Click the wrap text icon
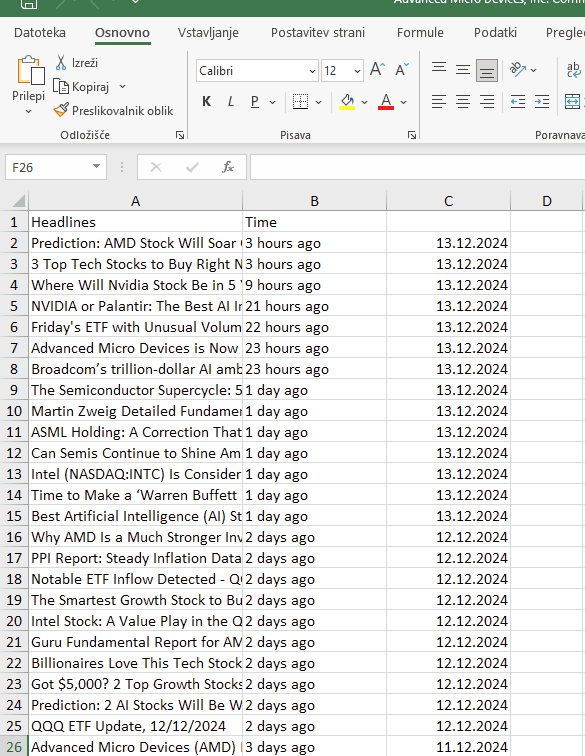 click(573, 70)
